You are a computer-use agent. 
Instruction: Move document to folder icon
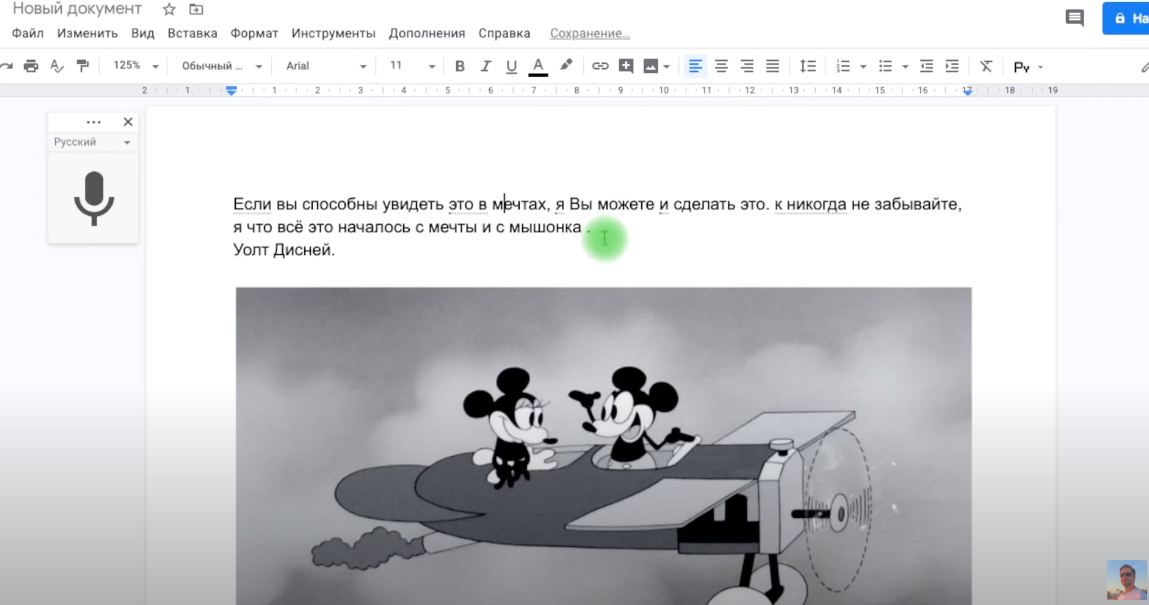[x=196, y=10]
